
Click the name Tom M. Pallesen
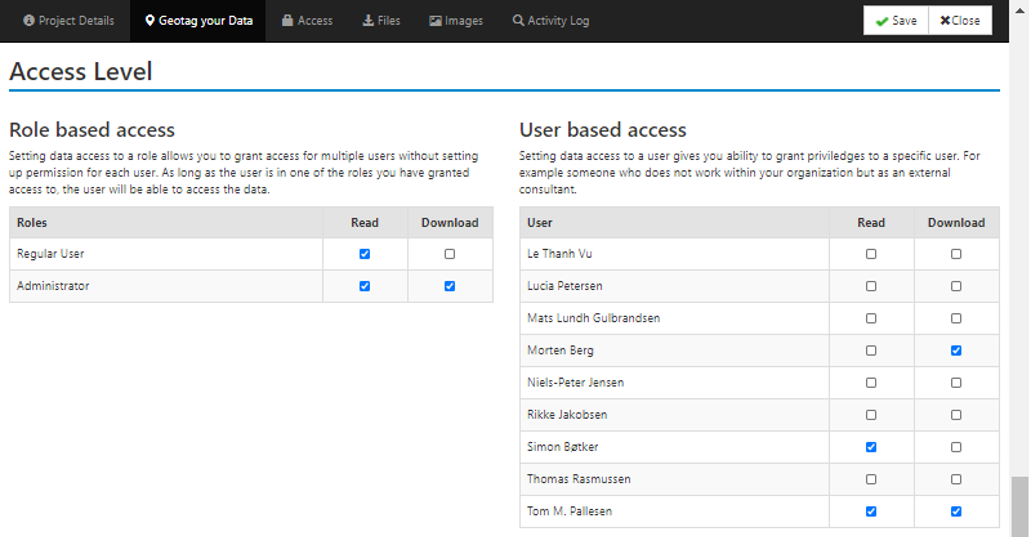coord(570,511)
